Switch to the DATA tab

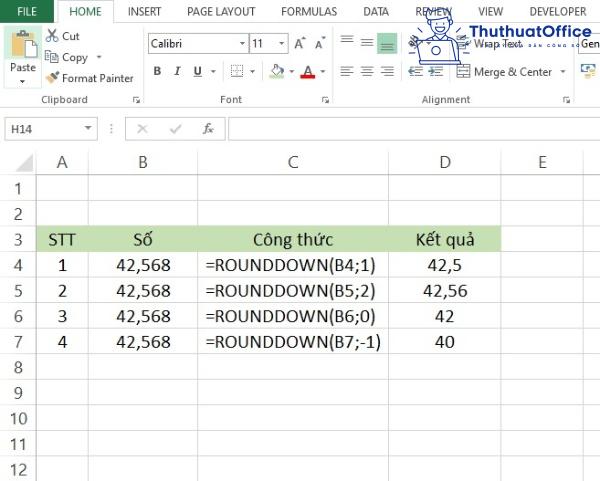click(376, 11)
